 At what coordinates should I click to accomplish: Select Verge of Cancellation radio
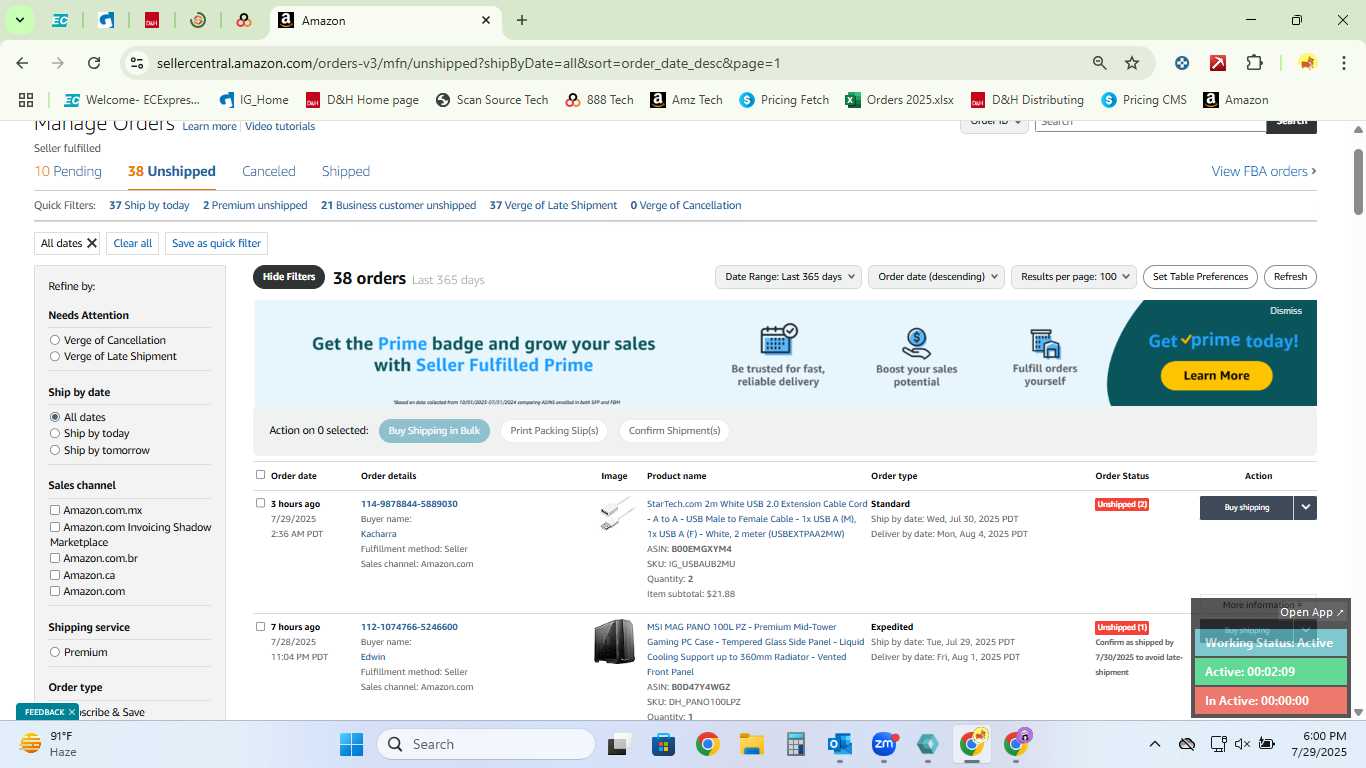point(54,340)
